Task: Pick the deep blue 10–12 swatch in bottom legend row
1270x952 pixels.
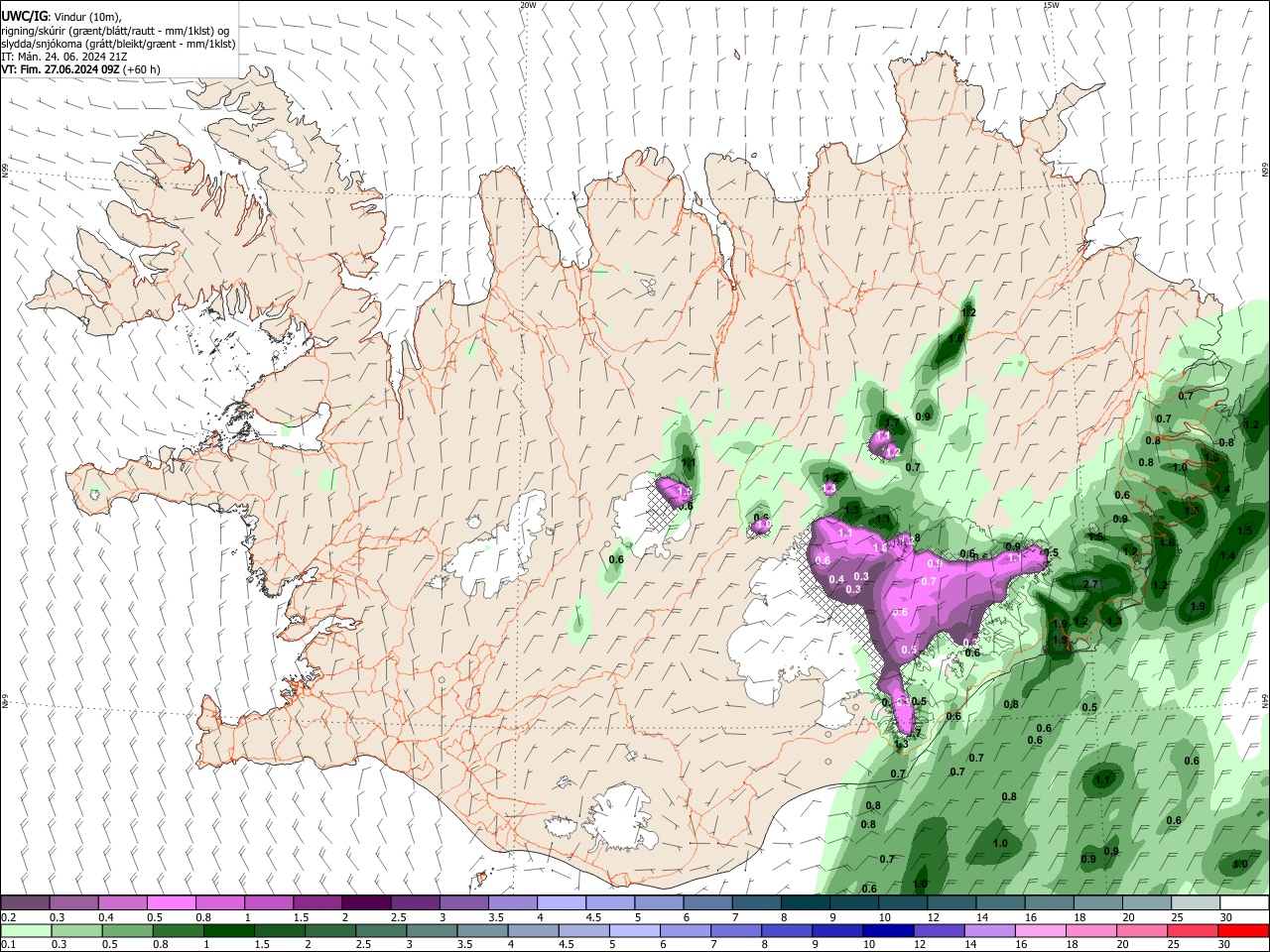Action: point(888,931)
